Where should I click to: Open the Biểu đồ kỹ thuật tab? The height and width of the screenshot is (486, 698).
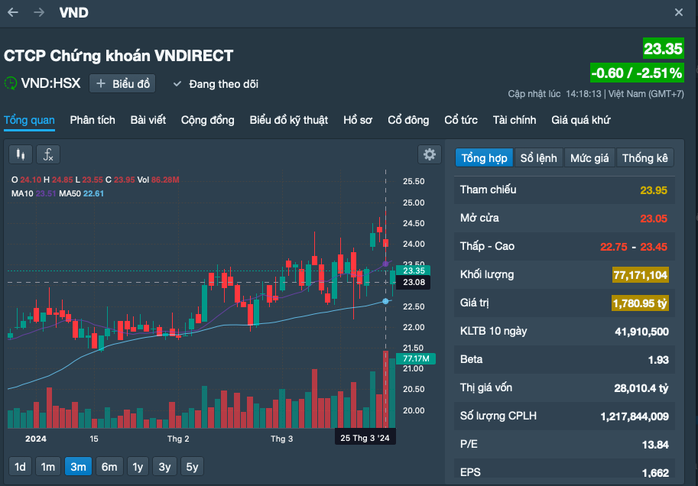point(289,120)
